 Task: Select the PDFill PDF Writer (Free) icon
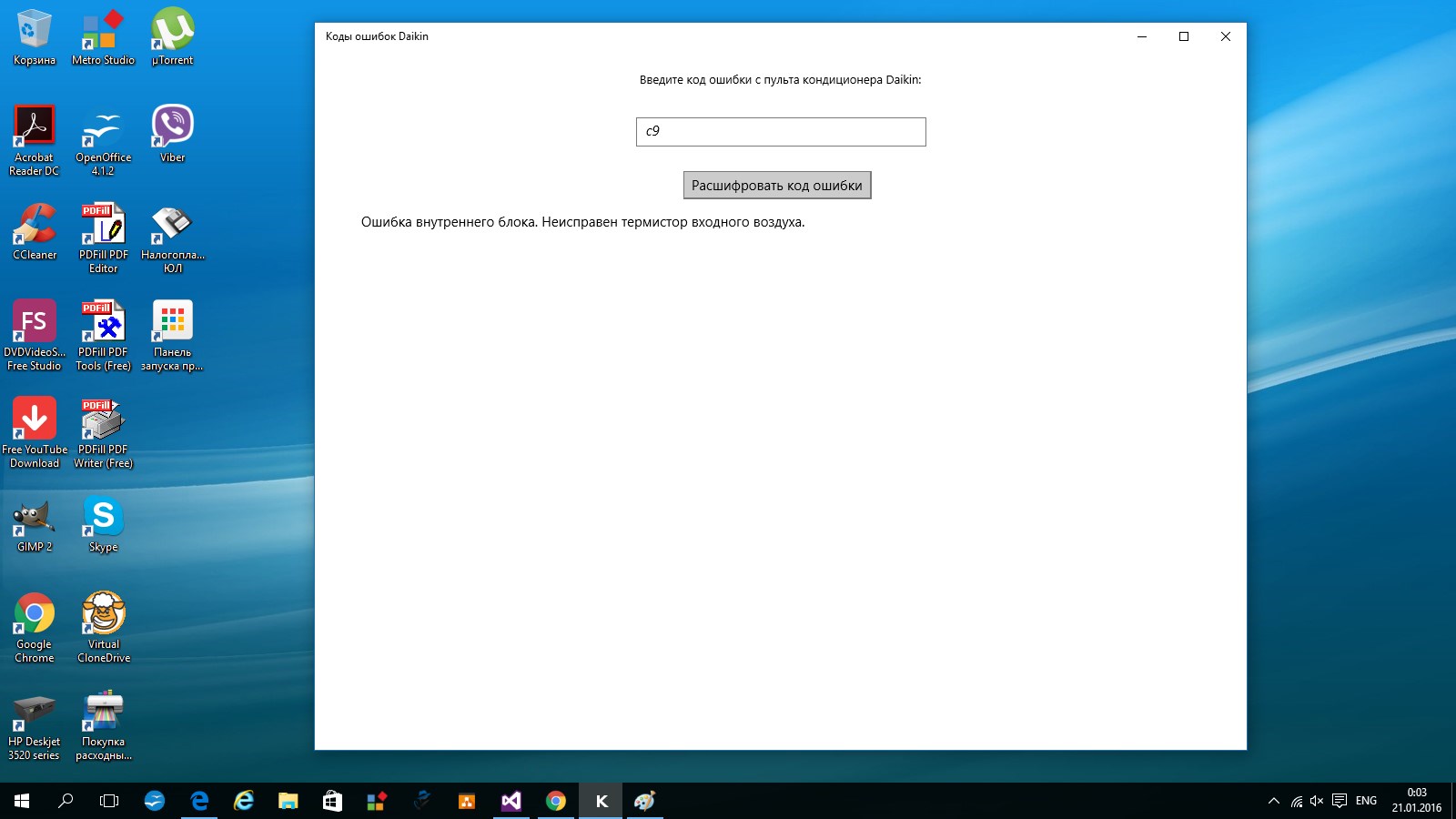pyautogui.click(x=103, y=432)
